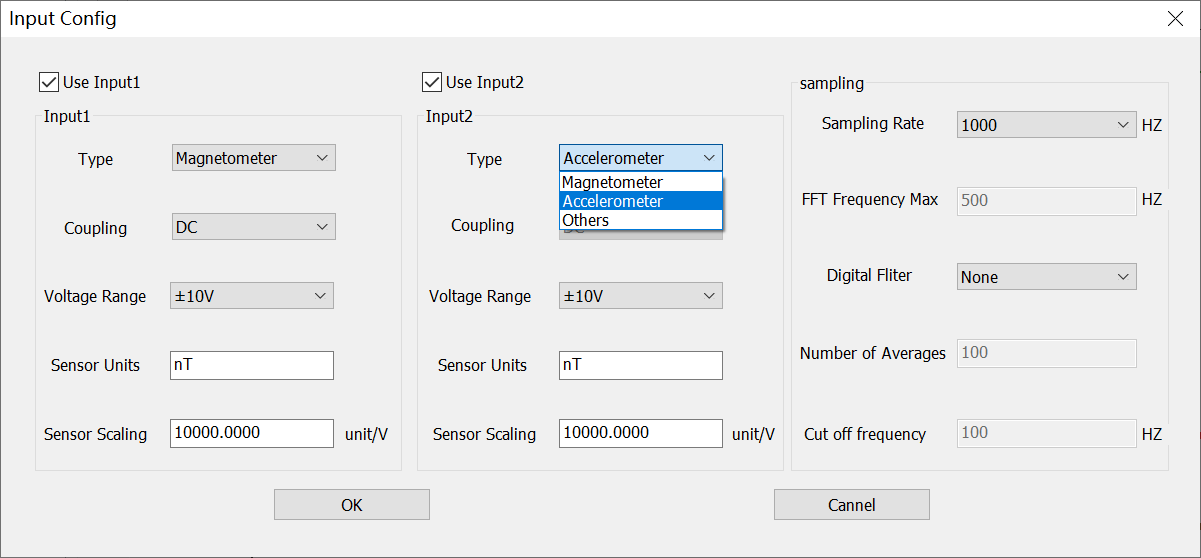
Task: Close the Input Config dialog window
Action: (1176, 19)
